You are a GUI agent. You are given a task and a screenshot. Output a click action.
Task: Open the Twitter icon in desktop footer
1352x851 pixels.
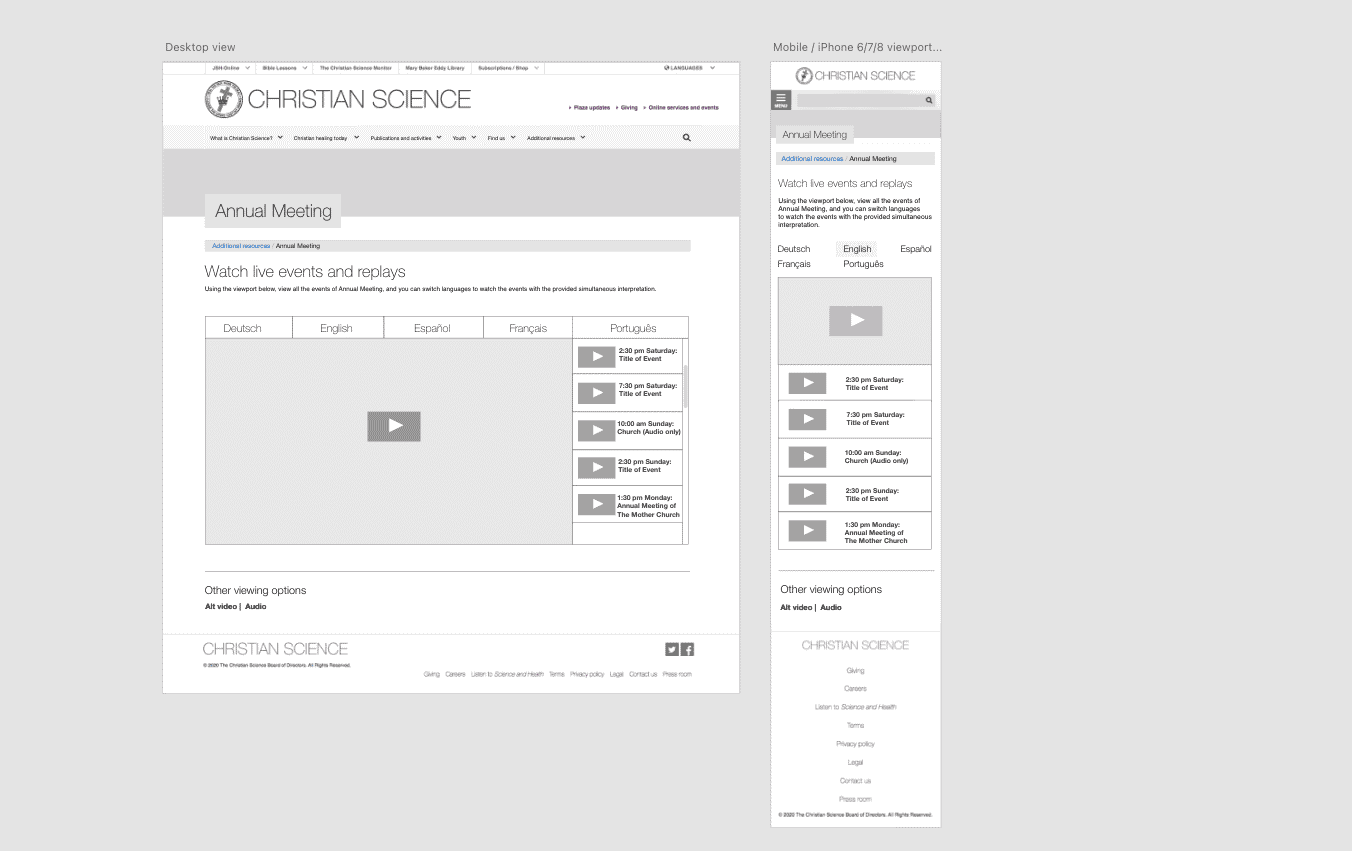pyautogui.click(x=672, y=649)
